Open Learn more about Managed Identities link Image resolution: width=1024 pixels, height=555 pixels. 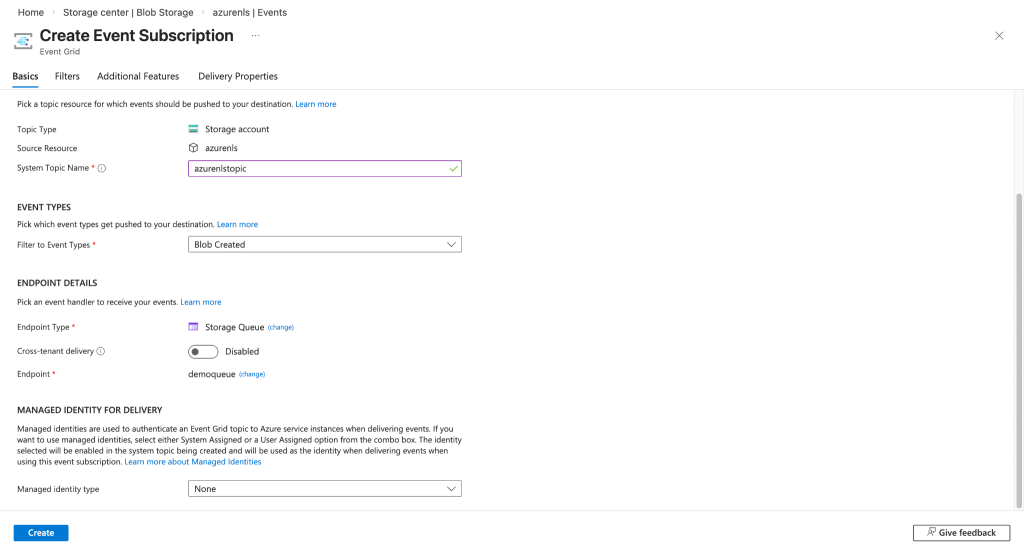[193, 462]
